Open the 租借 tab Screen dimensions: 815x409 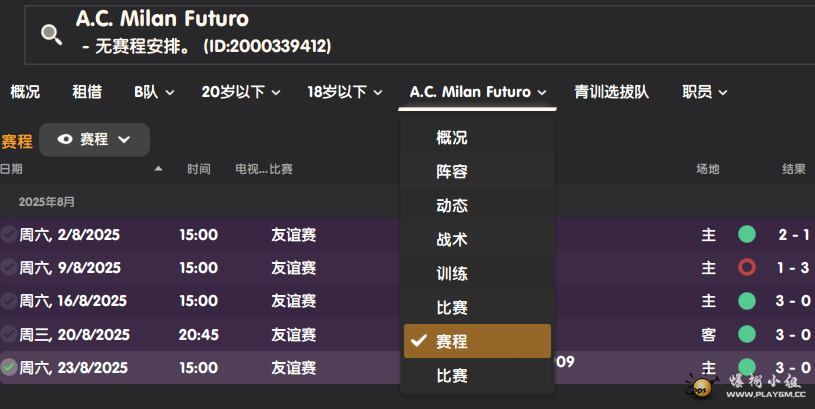(x=87, y=92)
